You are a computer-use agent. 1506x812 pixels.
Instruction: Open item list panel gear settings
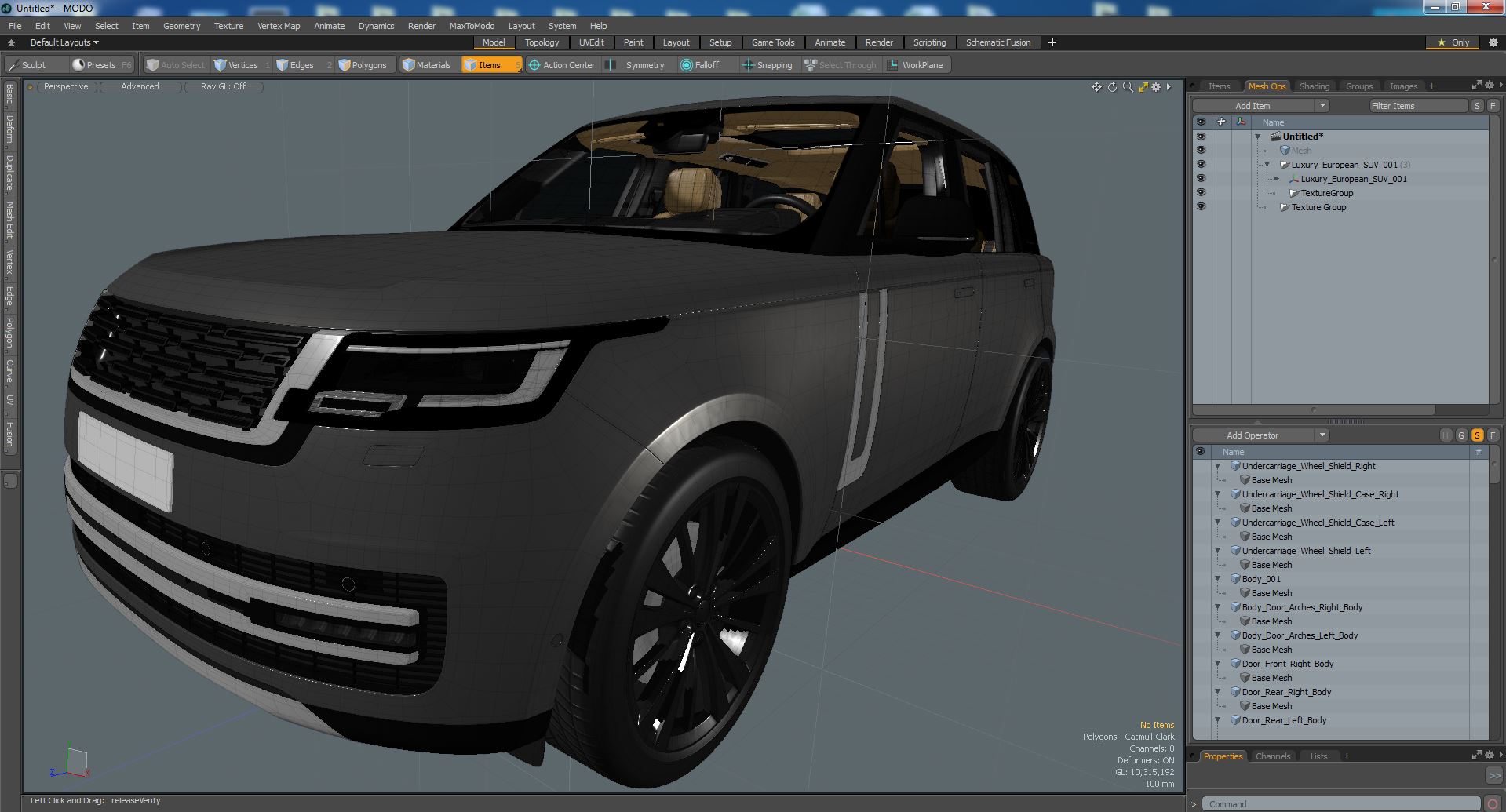coord(1490,86)
